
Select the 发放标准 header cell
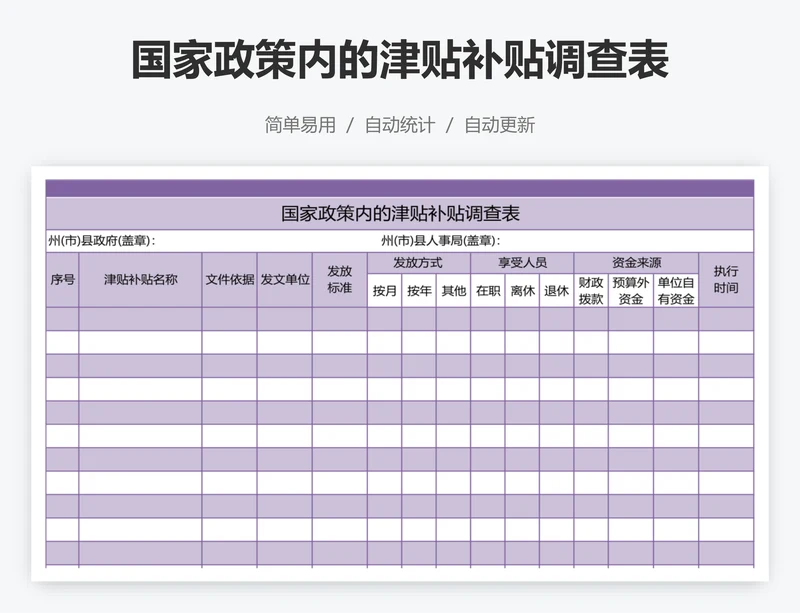(x=340, y=280)
